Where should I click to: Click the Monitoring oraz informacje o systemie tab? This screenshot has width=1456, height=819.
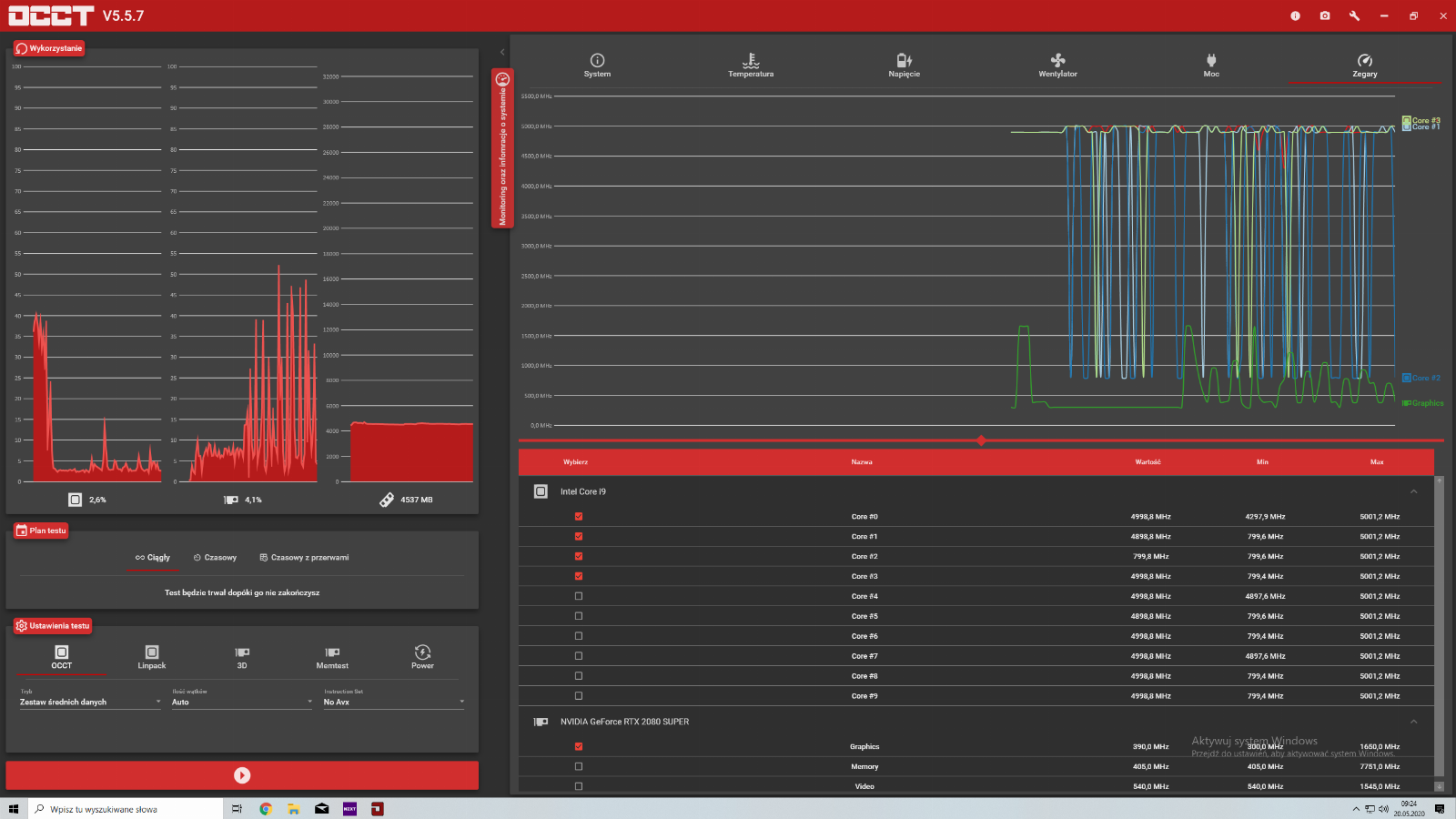pos(502,148)
